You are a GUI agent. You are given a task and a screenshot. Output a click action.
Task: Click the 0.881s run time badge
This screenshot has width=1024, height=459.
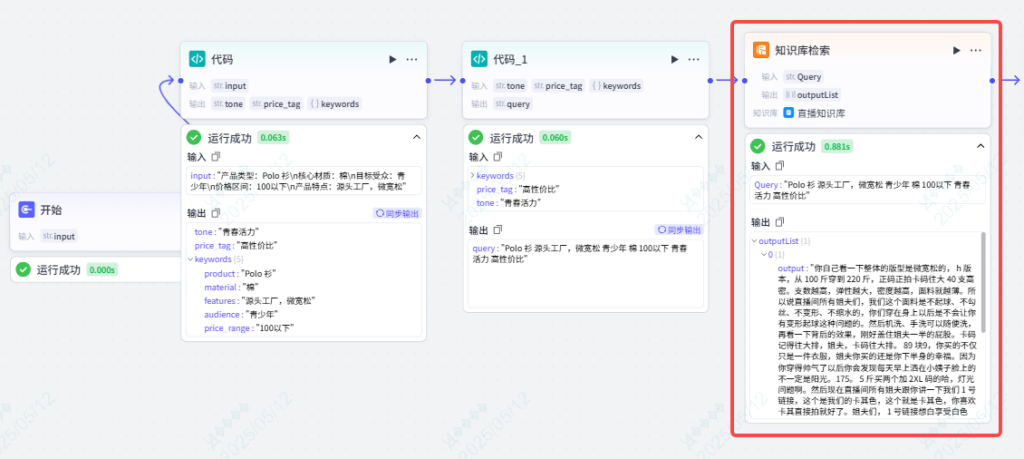(837, 146)
